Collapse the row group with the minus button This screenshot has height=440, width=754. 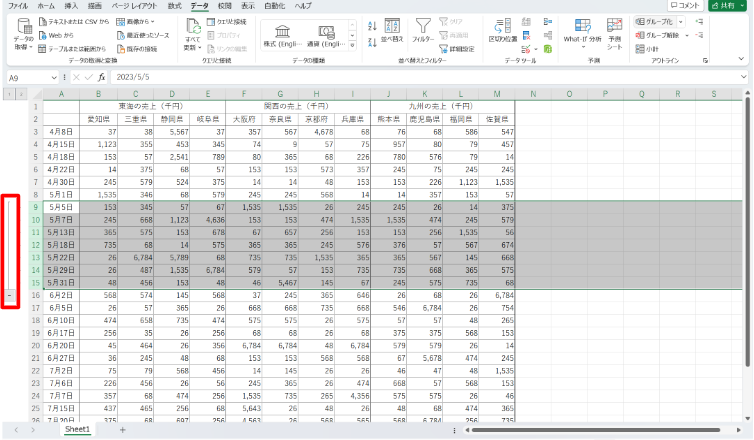click(x=10, y=295)
